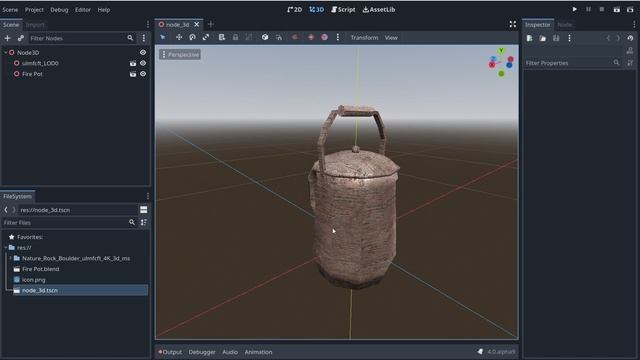Viewport: 640px width, 360px height.
Task: Open sun and environment settings dots
Action: tap(338, 38)
